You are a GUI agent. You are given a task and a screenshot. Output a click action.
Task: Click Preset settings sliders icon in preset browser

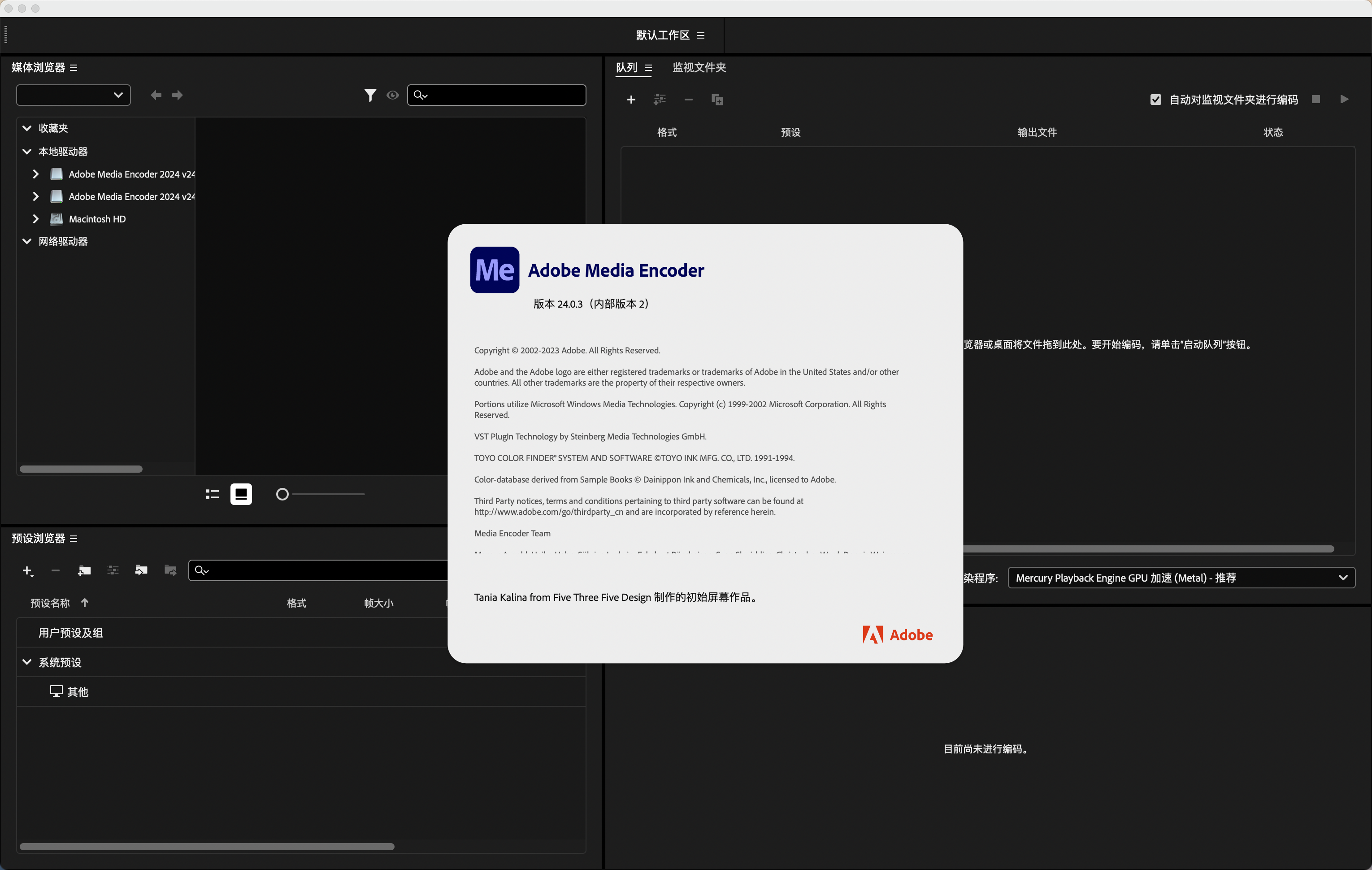(x=113, y=570)
